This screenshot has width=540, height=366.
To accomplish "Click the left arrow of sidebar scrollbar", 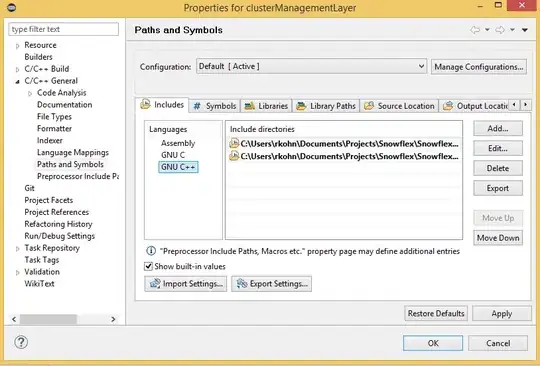I will [14, 319].
